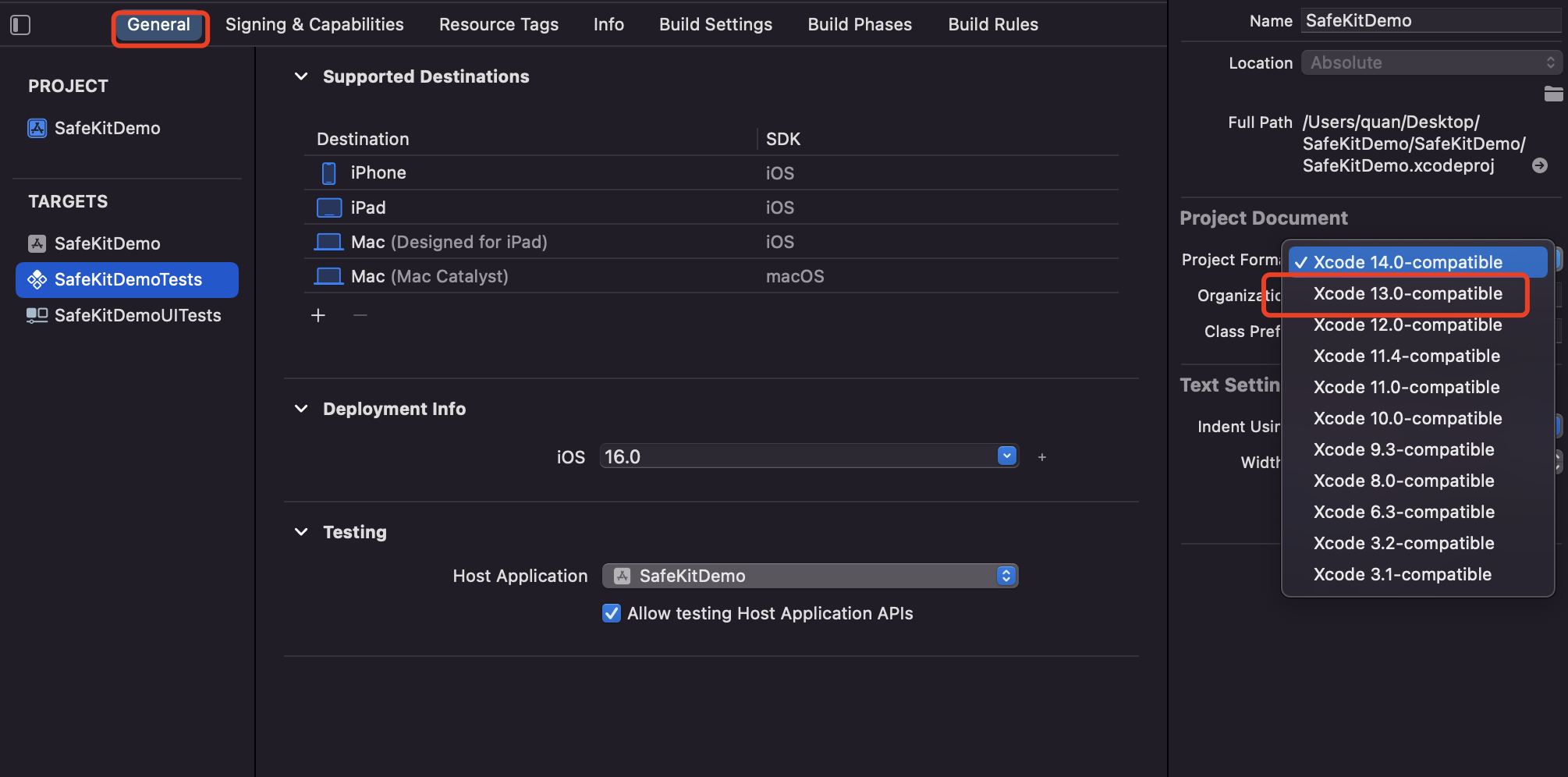The height and width of the screenshot is (777, 1568).
Task: Switch to the General tab
Action: click(x=159, y=25)
